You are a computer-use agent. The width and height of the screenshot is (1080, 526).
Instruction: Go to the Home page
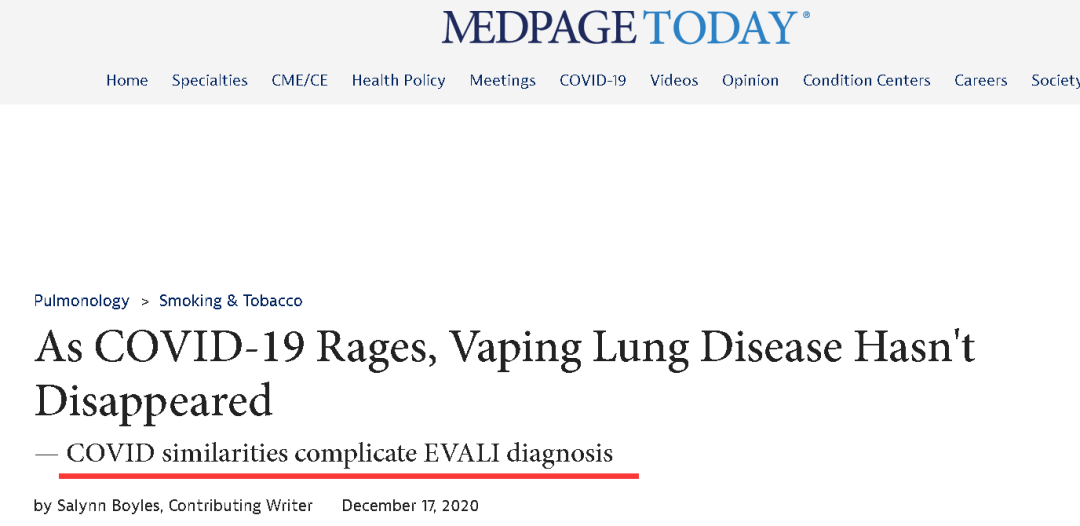127,81
